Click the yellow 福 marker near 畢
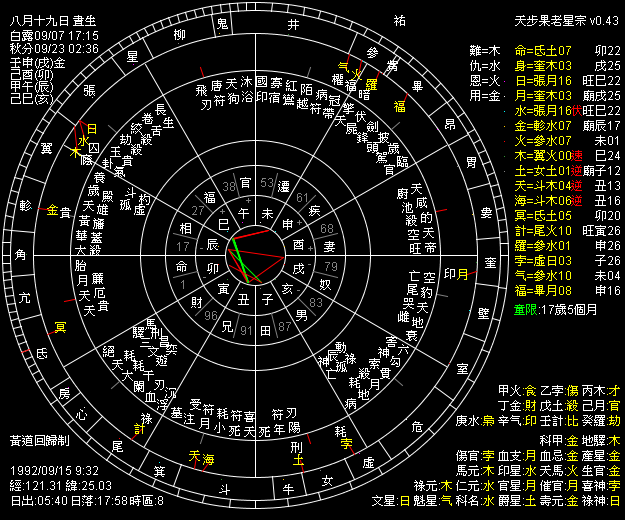The width and height of the screenshot is (625, 520). [400, 105]
